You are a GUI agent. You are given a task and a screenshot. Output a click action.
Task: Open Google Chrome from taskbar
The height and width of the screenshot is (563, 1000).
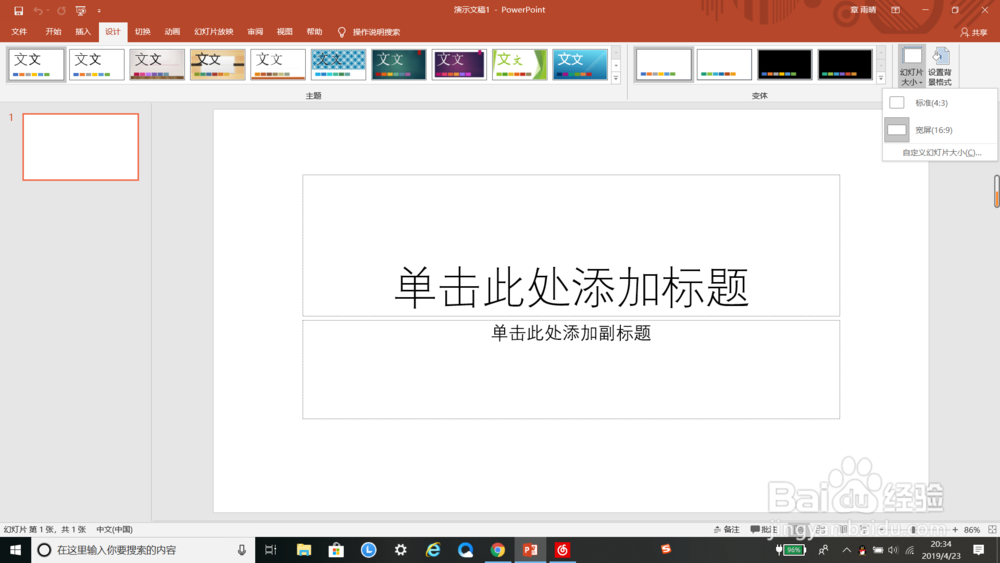coord(498,550)
